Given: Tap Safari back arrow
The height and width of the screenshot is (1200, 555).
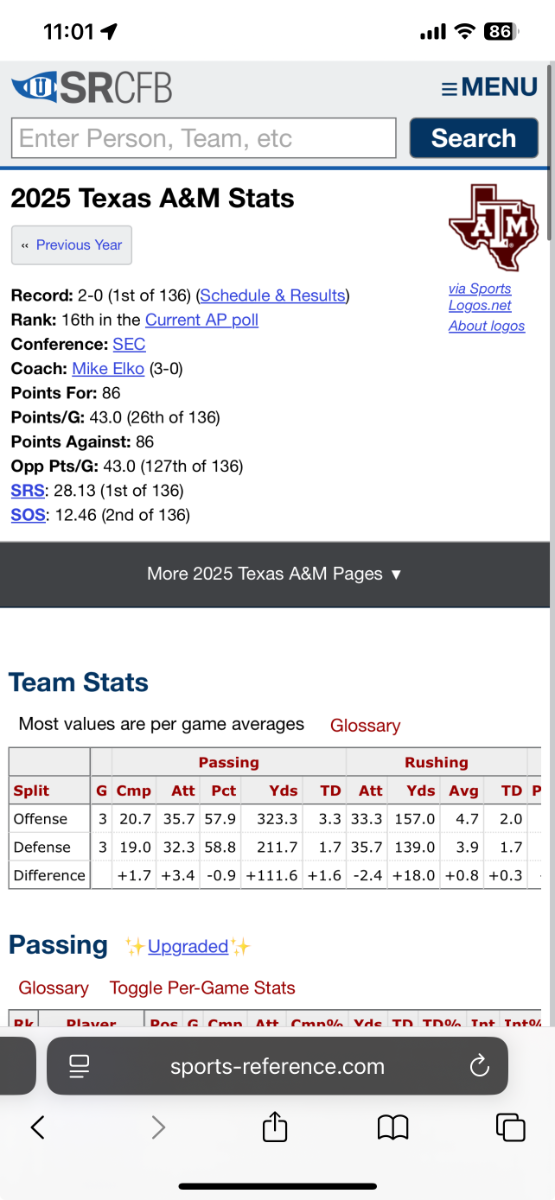Looking at the screenshot, I should pos(38,1128).
